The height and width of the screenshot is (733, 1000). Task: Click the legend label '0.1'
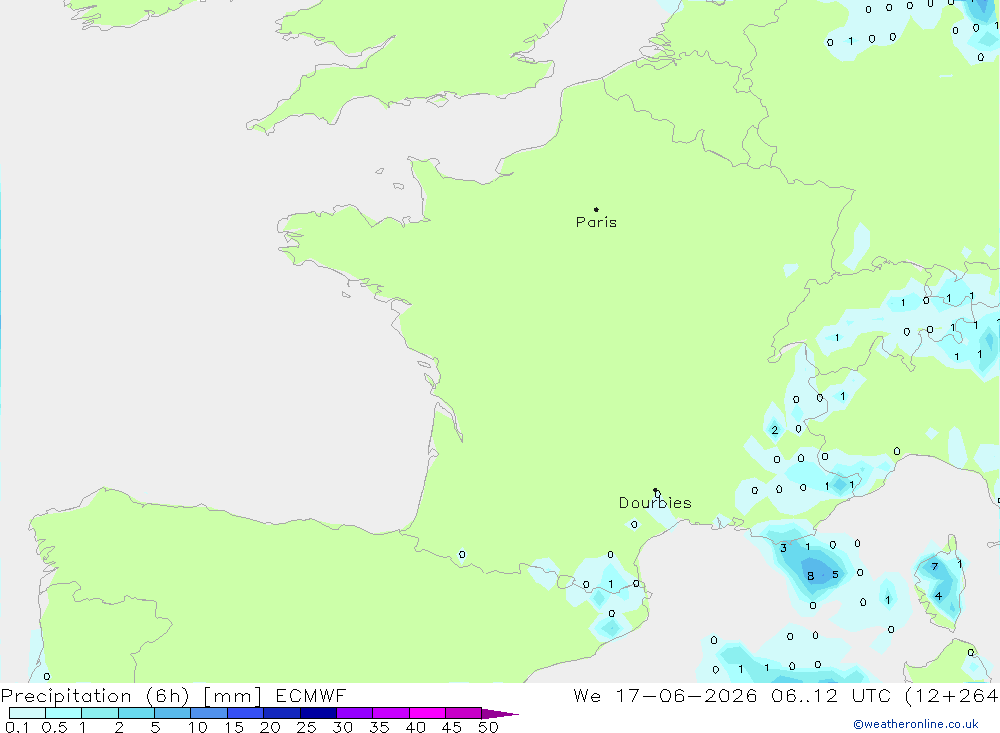(x=17, y=727)
